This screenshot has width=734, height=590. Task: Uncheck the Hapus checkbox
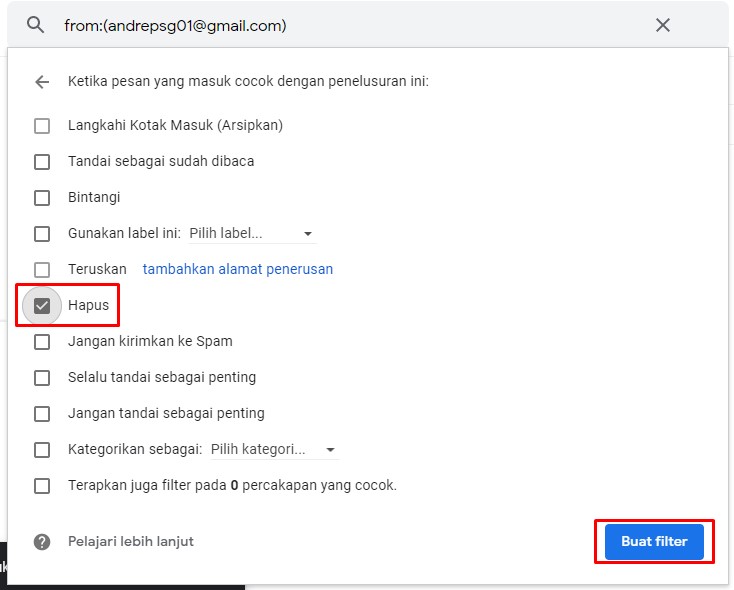click(x=42, y=306)
